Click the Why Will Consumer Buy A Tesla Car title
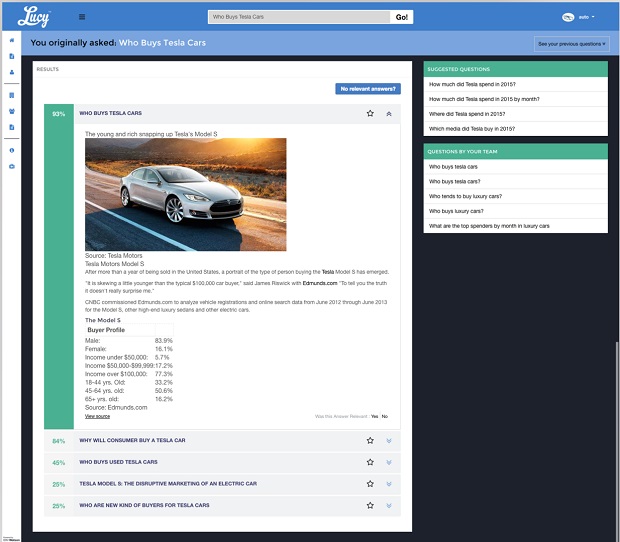This screenshot has width=620, height=542. tap(132, 440)
